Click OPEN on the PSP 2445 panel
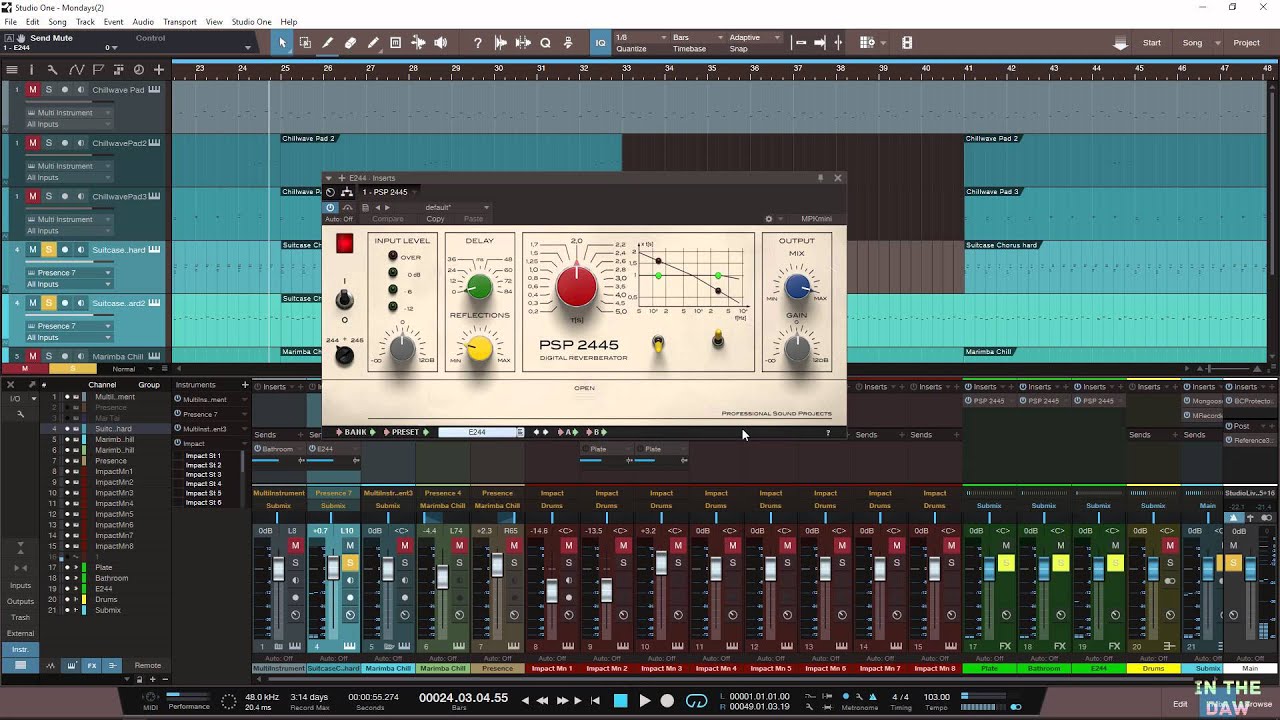The image size is (1280, 720). pos(585,388)
